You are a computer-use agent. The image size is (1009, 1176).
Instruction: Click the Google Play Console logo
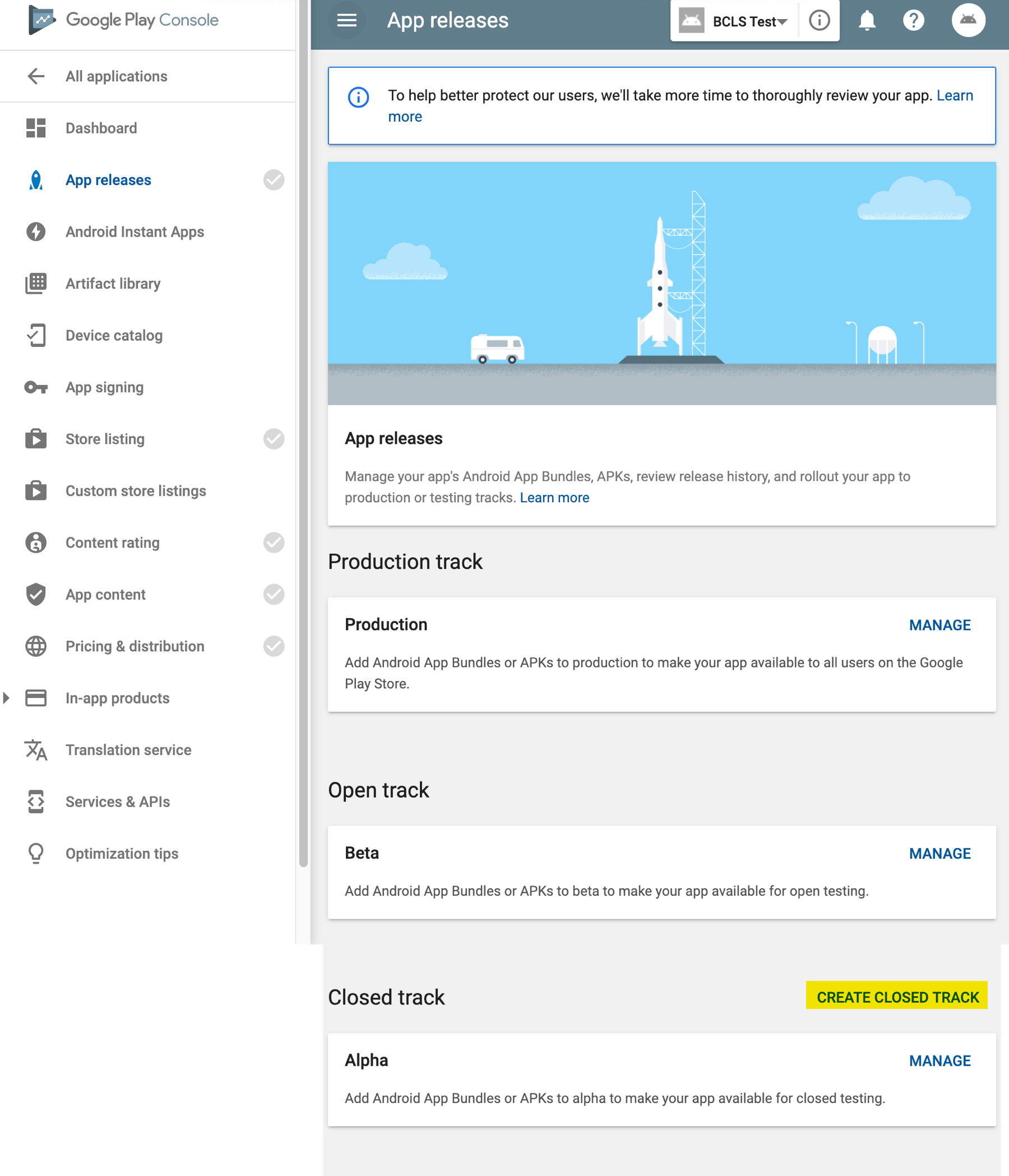click(x=123, y=20)
